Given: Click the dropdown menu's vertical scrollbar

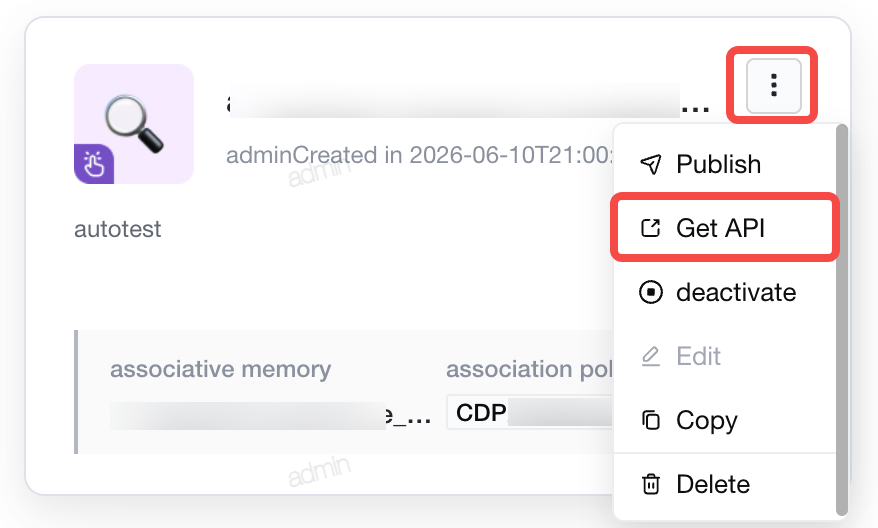Looking at the screenshot, I should click(842, 320).
